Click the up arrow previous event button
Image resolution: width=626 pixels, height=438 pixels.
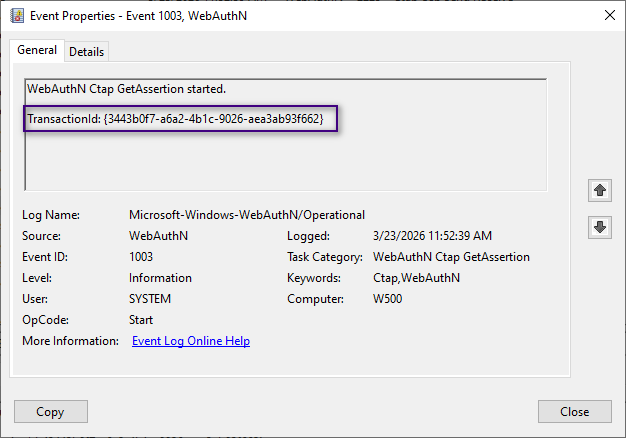tap(599, 189)
